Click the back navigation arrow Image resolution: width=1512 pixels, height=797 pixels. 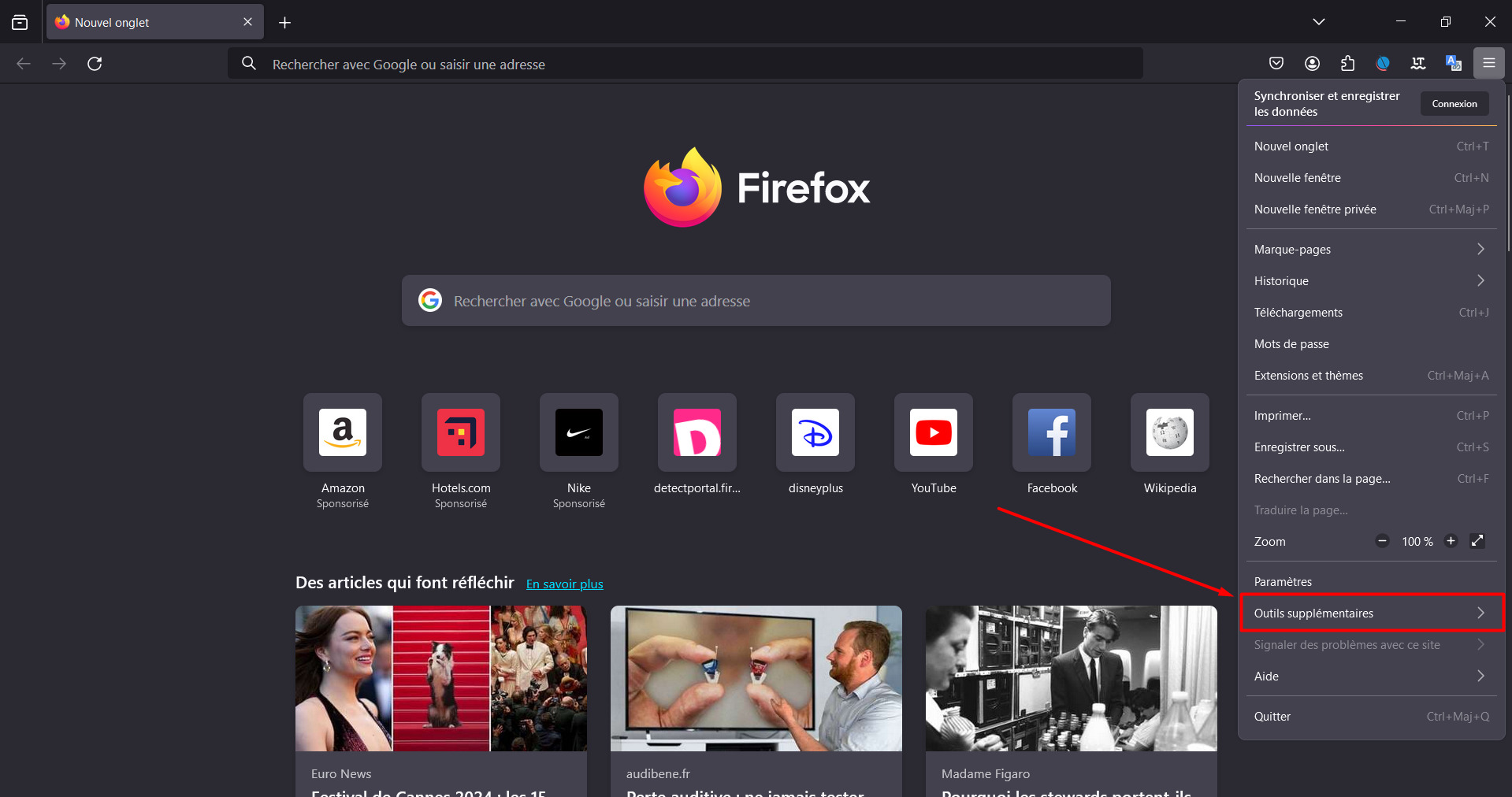click(x=24, y=64)
